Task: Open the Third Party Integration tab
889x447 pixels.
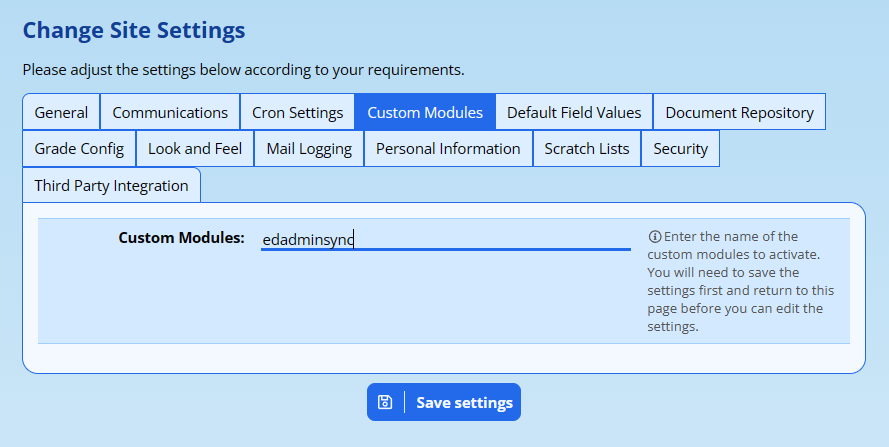Action: coord(111,185)
